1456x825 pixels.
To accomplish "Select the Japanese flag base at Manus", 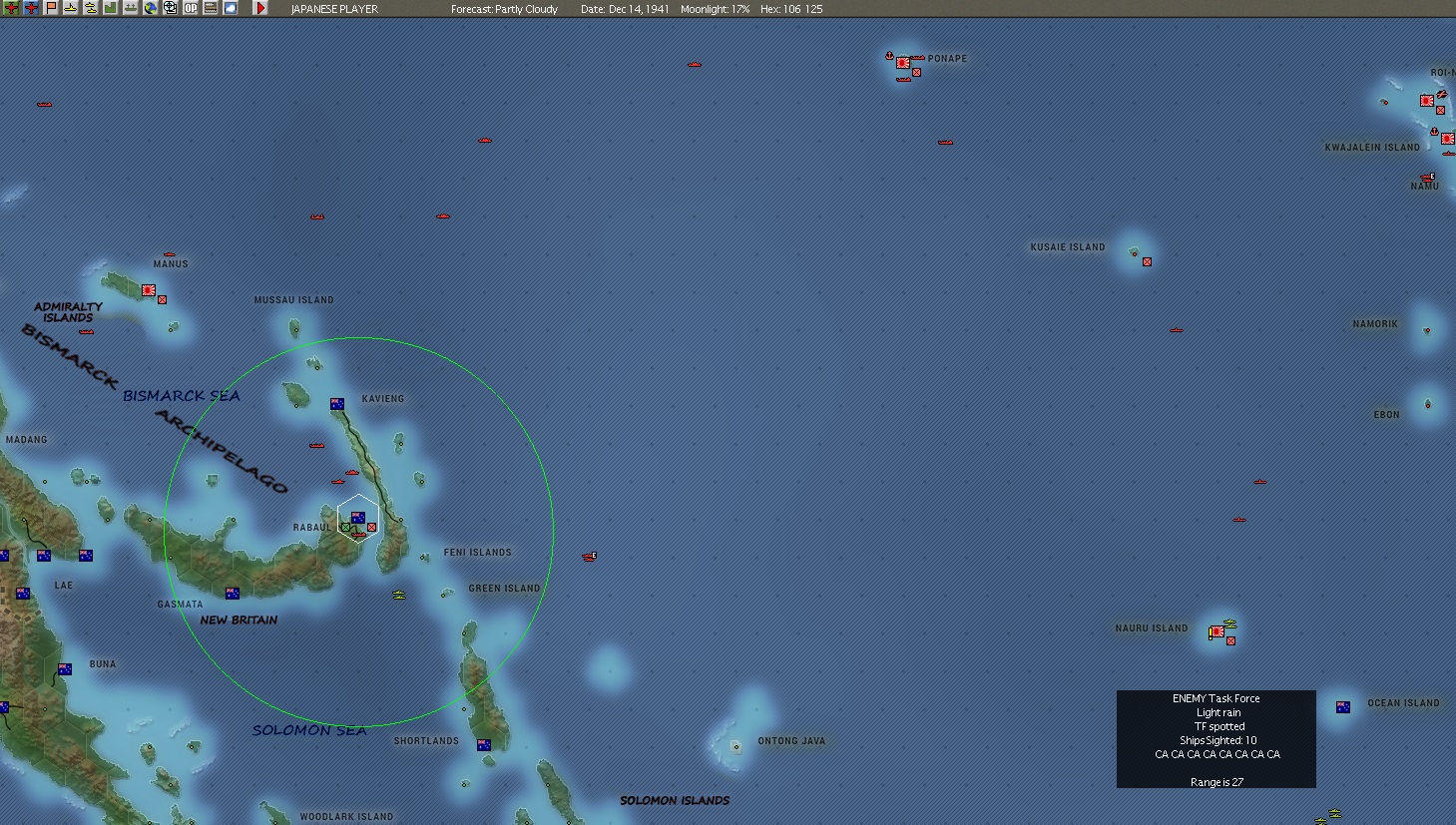I will tap(149, 290).
